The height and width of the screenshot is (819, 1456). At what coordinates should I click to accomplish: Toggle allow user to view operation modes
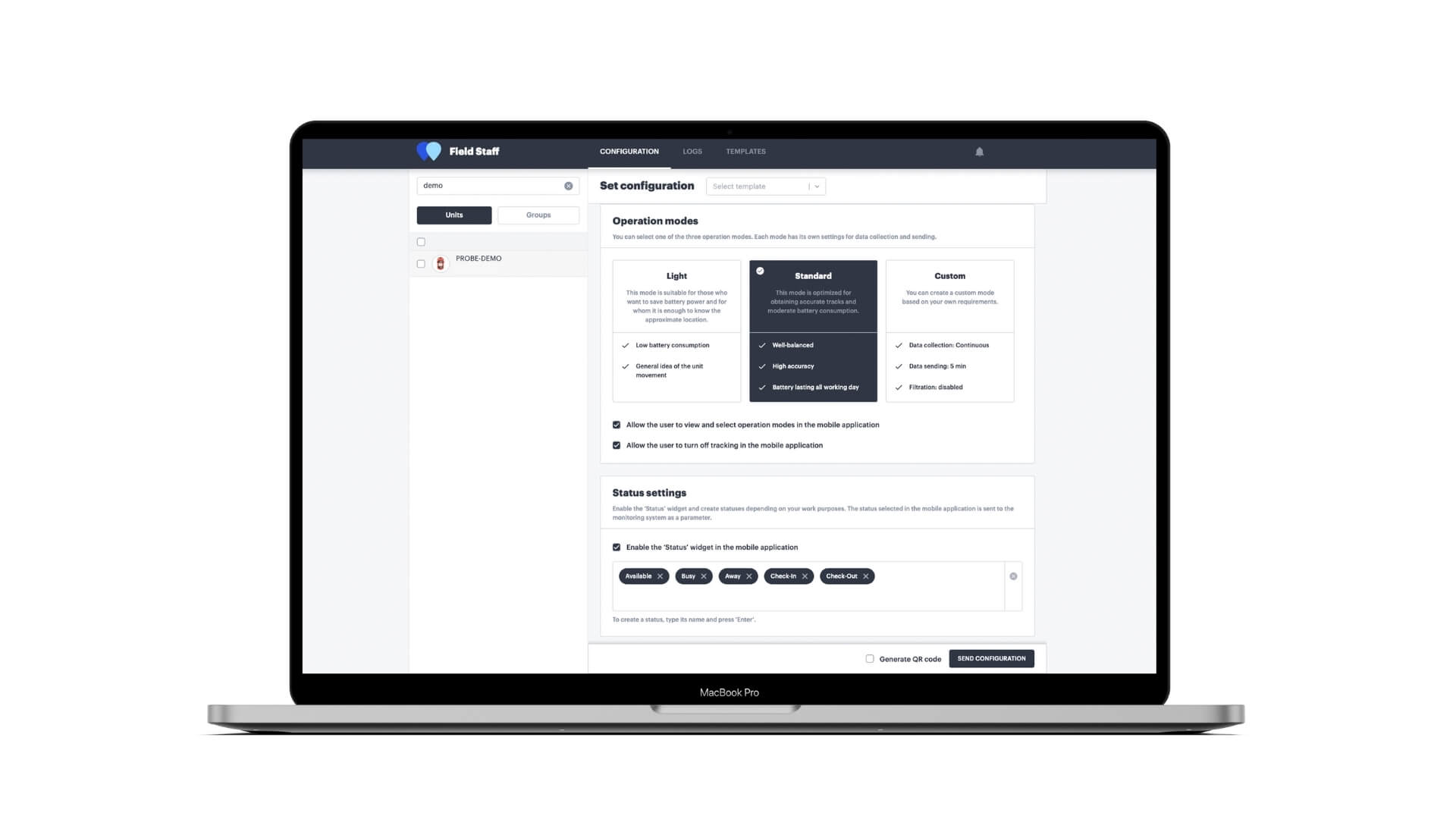tap(616, 424)
